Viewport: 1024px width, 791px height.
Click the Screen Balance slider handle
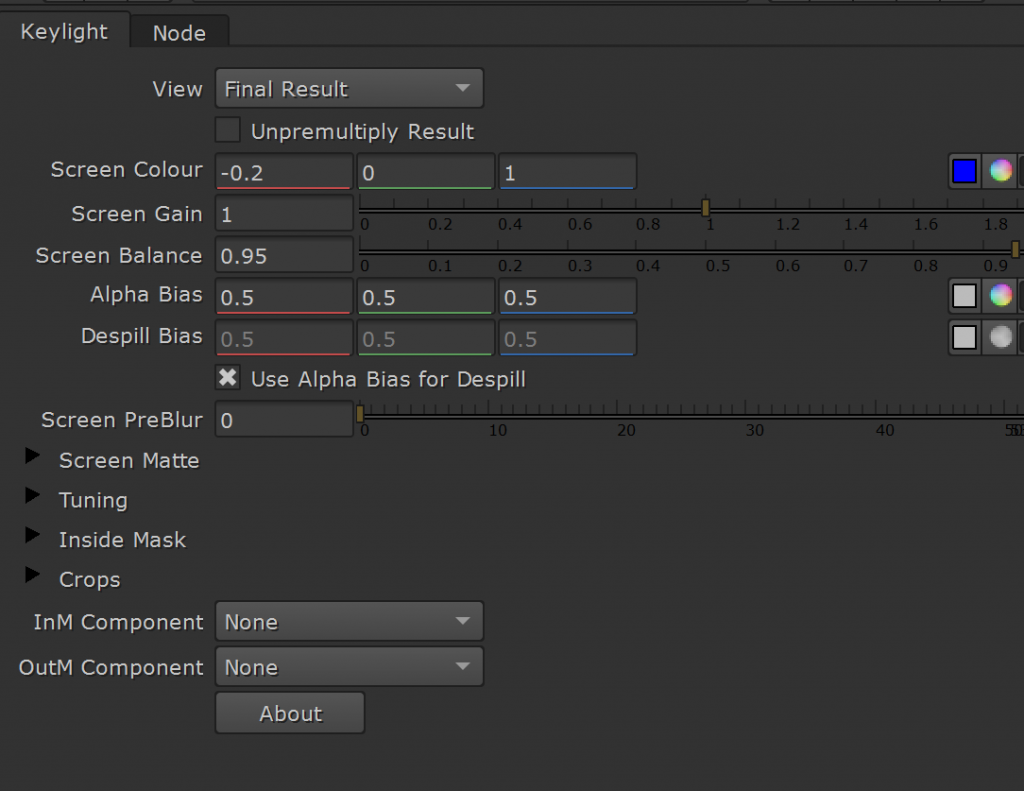coord(1015,249)
